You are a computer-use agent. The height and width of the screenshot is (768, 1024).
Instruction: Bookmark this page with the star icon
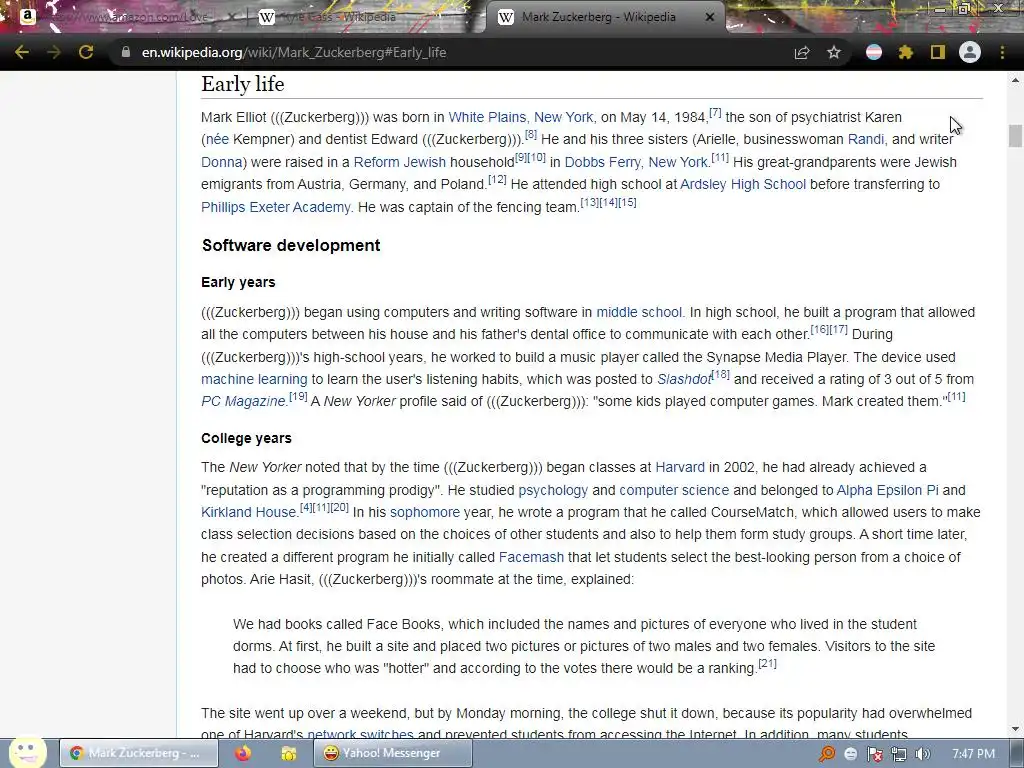coord(834,52)
